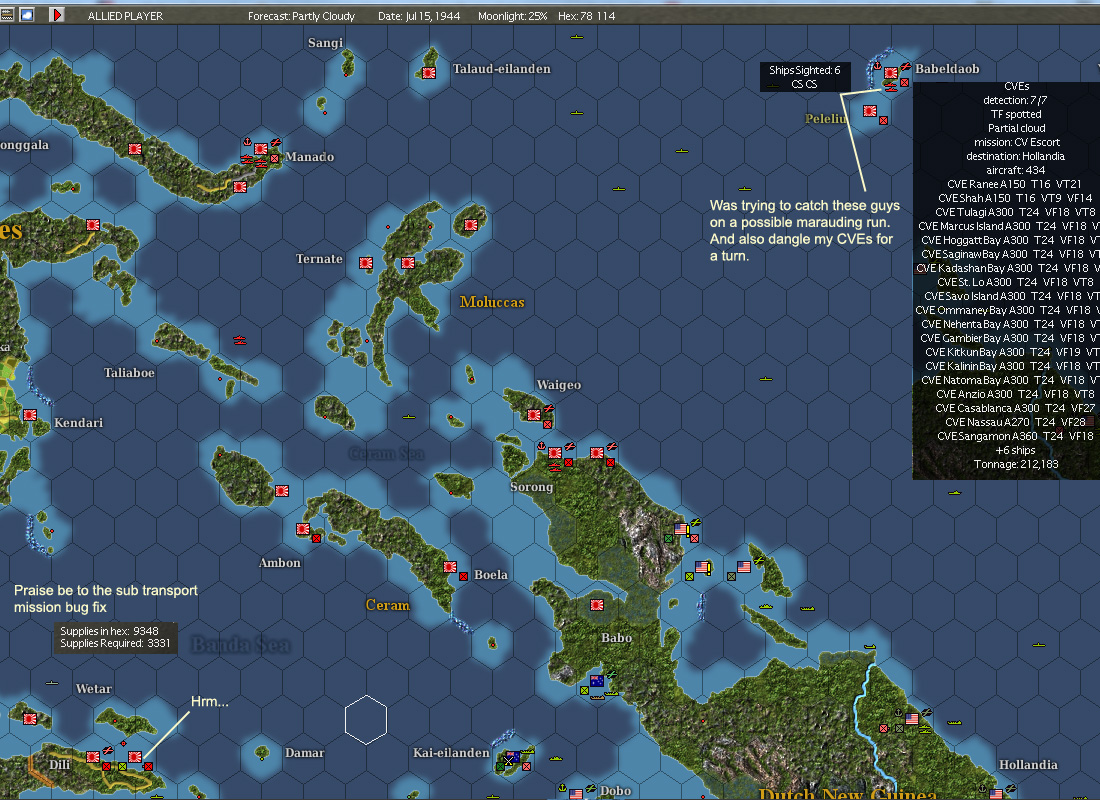Image resolution: width=1100 pixels, height=800 pixels.
Task: Click 'destination: Hollandia' in TF panel
Action: pos(1015,156)
